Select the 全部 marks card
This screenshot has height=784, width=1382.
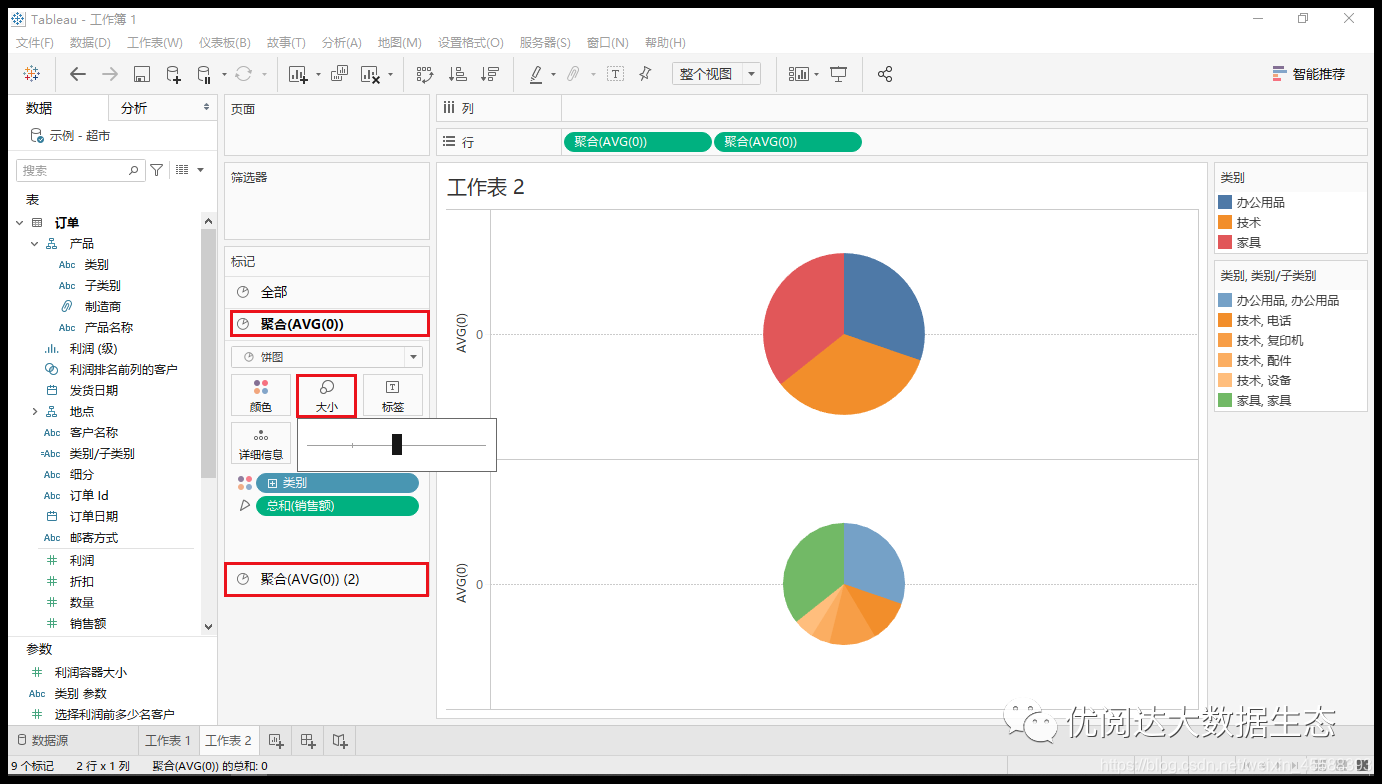(x=327, y=292)
